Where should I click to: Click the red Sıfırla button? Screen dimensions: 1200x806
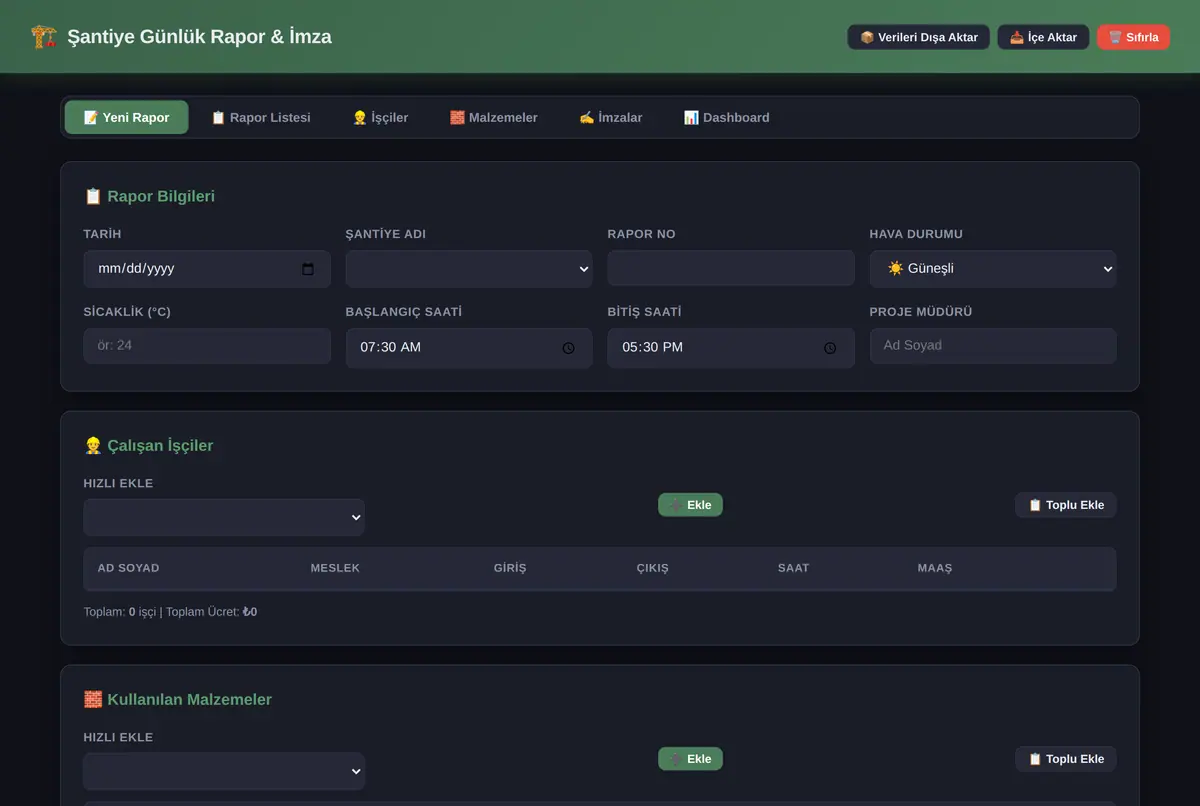1133,37
